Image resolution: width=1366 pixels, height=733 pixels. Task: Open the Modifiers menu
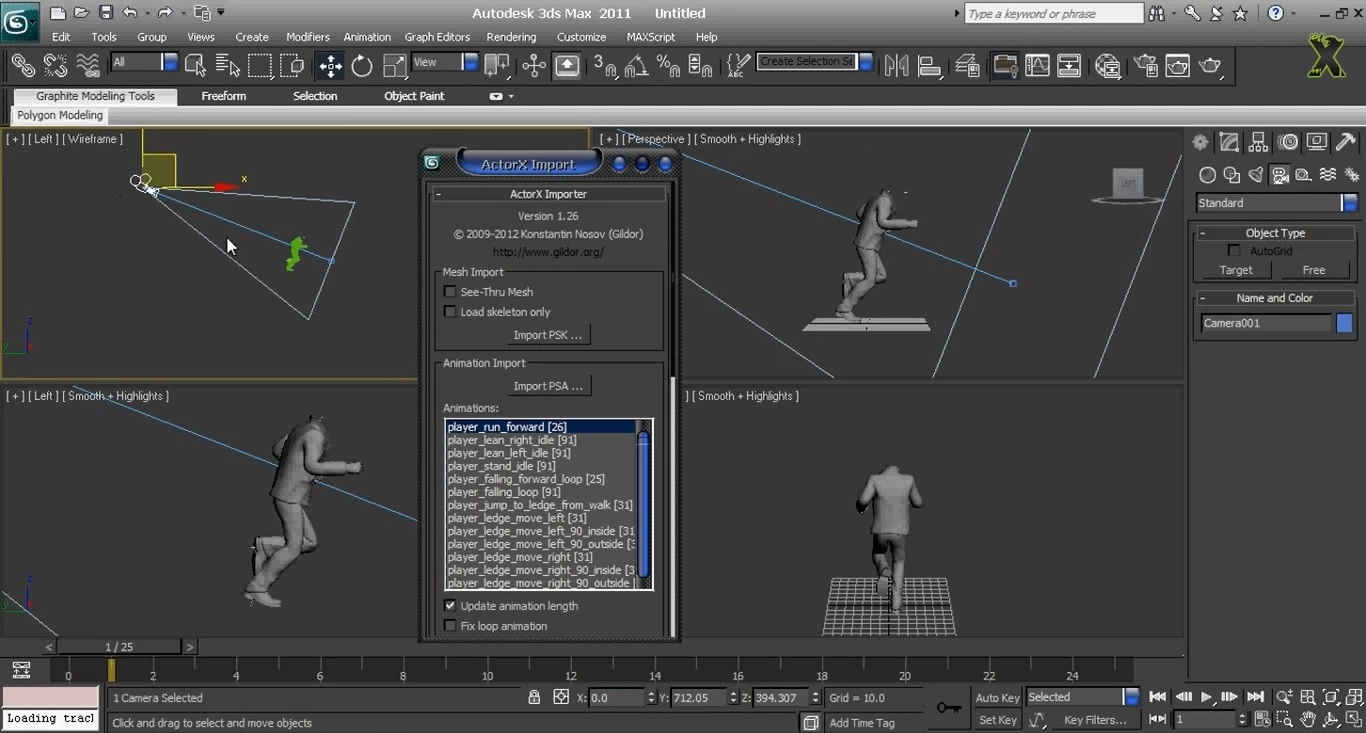coord(307,37)
